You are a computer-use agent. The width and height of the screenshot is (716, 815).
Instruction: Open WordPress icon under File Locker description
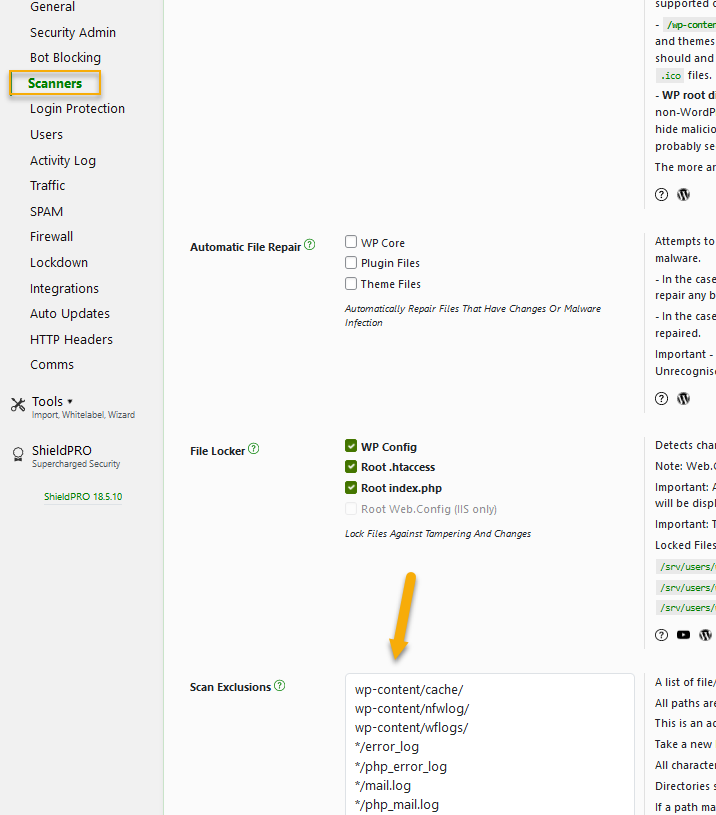[x=705, y=635]
